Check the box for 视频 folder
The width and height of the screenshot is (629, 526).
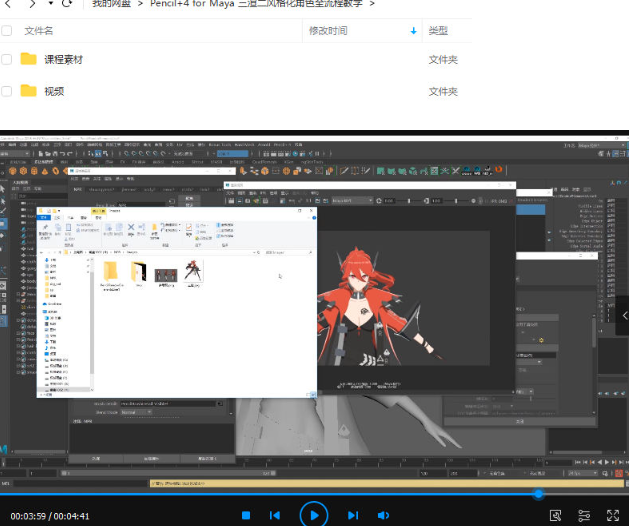pyautogui.click(x=6, y=91)
